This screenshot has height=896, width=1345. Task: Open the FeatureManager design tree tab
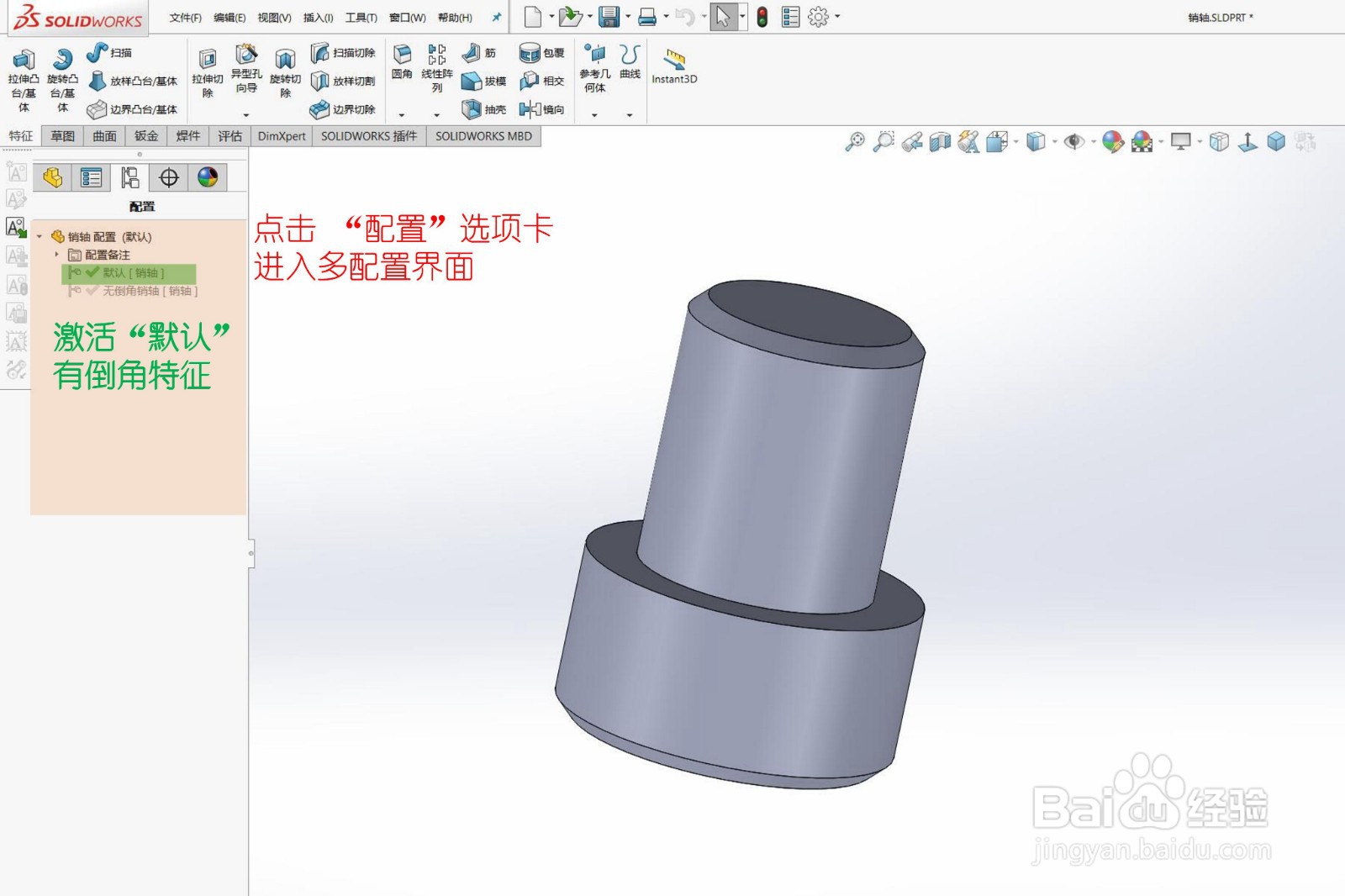[x=53, y=177]
